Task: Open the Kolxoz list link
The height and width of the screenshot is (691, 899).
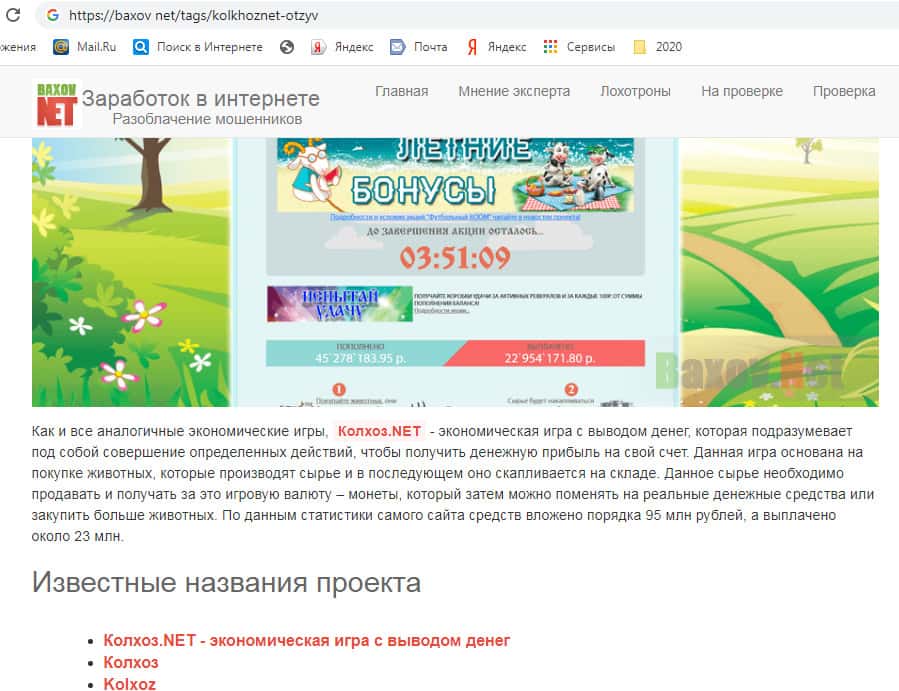Action: (130, 684)
